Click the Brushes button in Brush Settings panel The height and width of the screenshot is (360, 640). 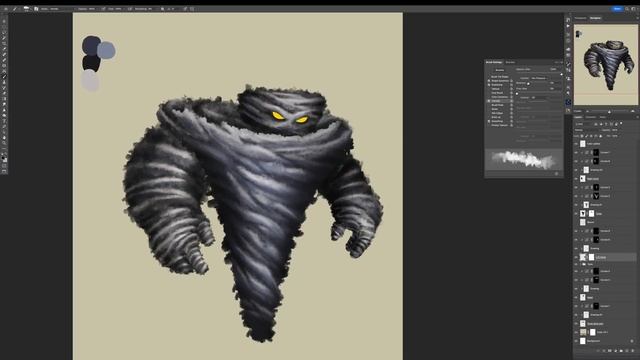[x=500, y=70]
